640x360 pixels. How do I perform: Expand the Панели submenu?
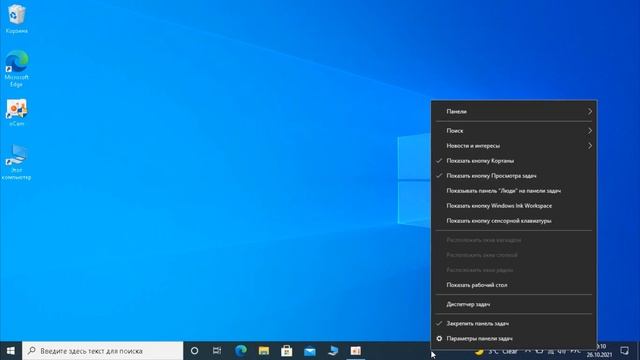514,111
